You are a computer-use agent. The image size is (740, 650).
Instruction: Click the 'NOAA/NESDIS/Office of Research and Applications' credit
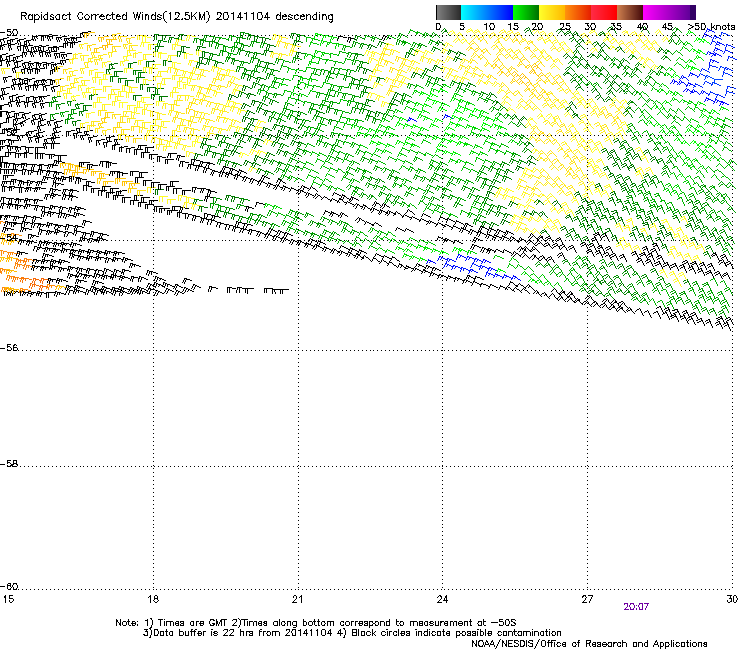(x=589, y=644)
